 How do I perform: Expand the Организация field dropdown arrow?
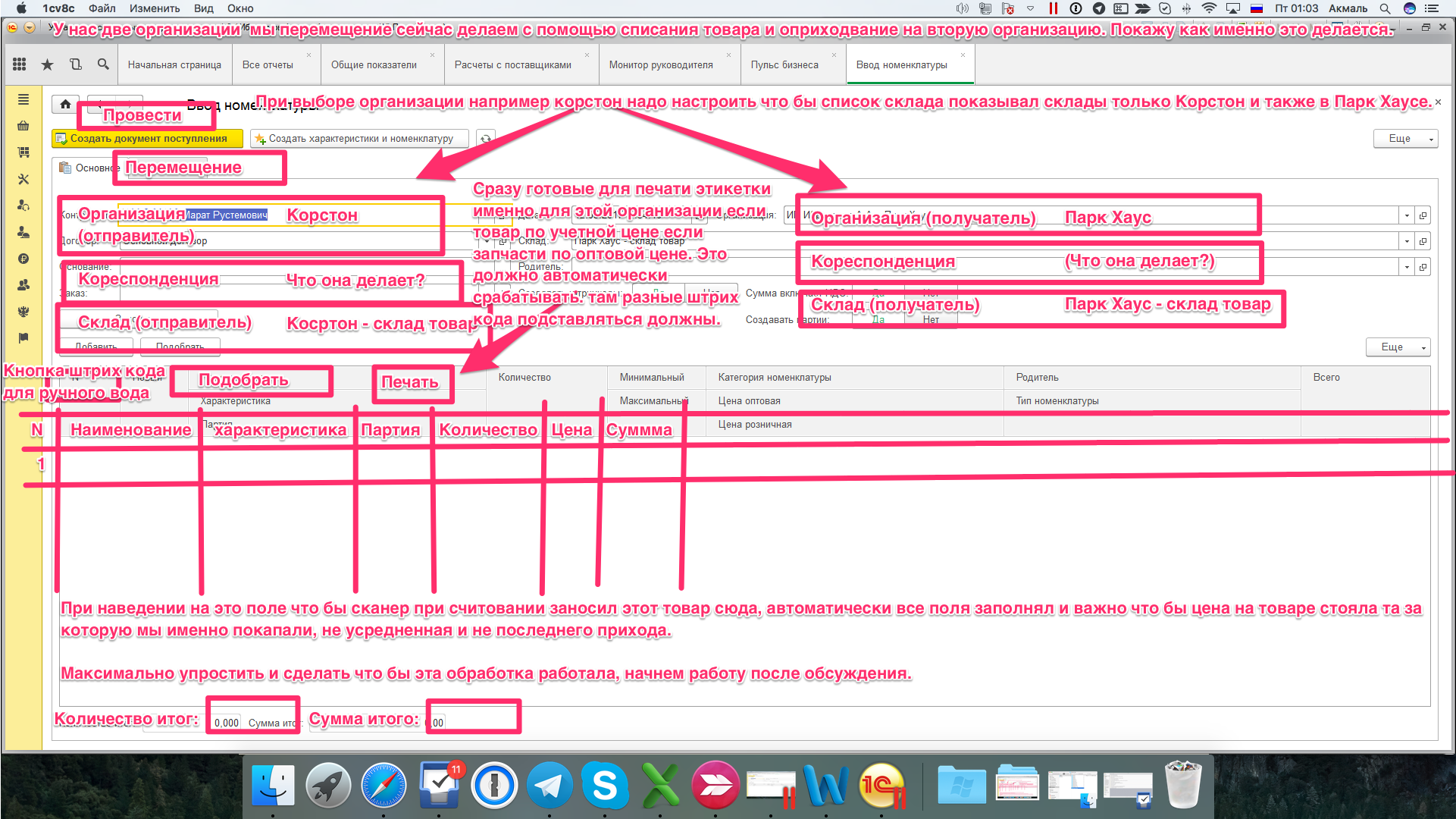[1407, 215]
